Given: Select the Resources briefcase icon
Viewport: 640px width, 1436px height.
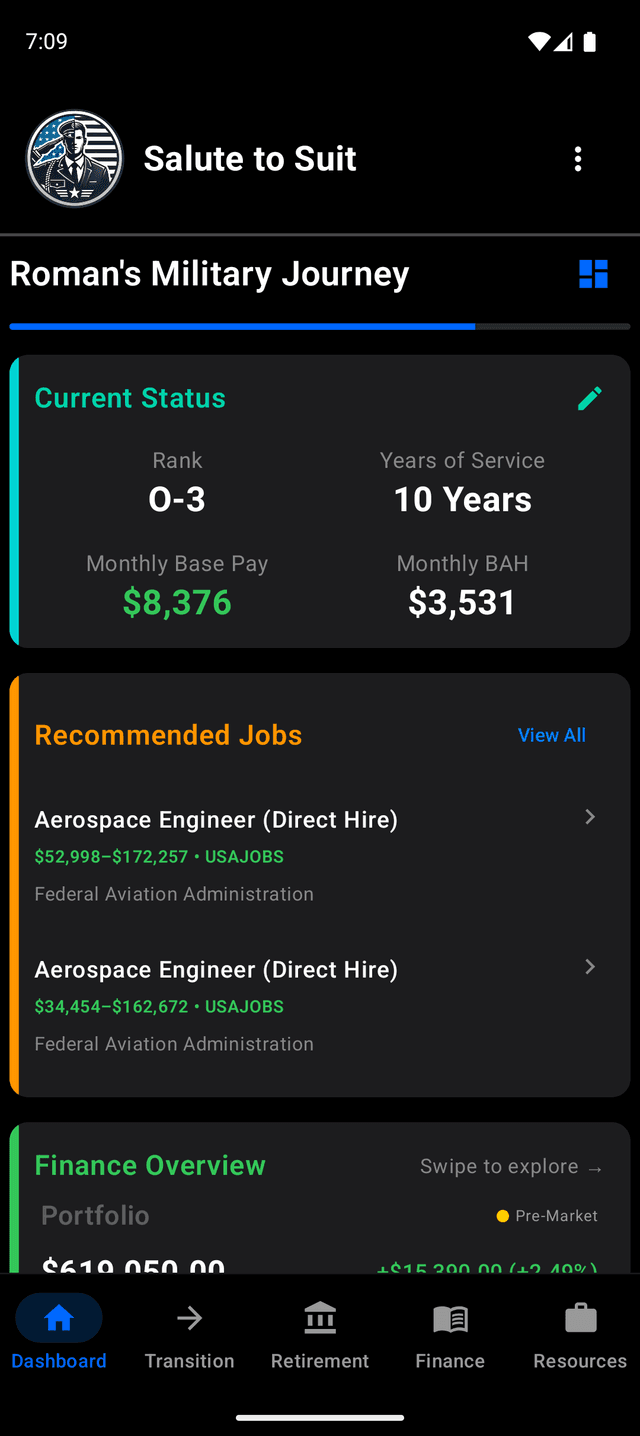Looking at the screenshot, I should [579, 1317].
